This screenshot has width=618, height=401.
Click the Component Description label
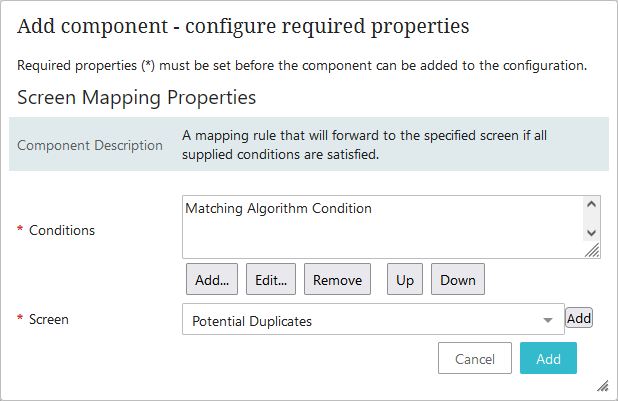point(90,145)
